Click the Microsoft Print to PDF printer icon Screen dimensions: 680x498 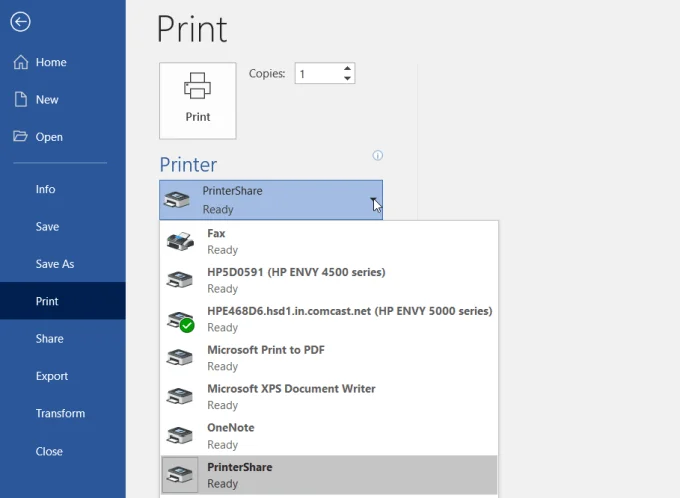click(x=180, y=357)
